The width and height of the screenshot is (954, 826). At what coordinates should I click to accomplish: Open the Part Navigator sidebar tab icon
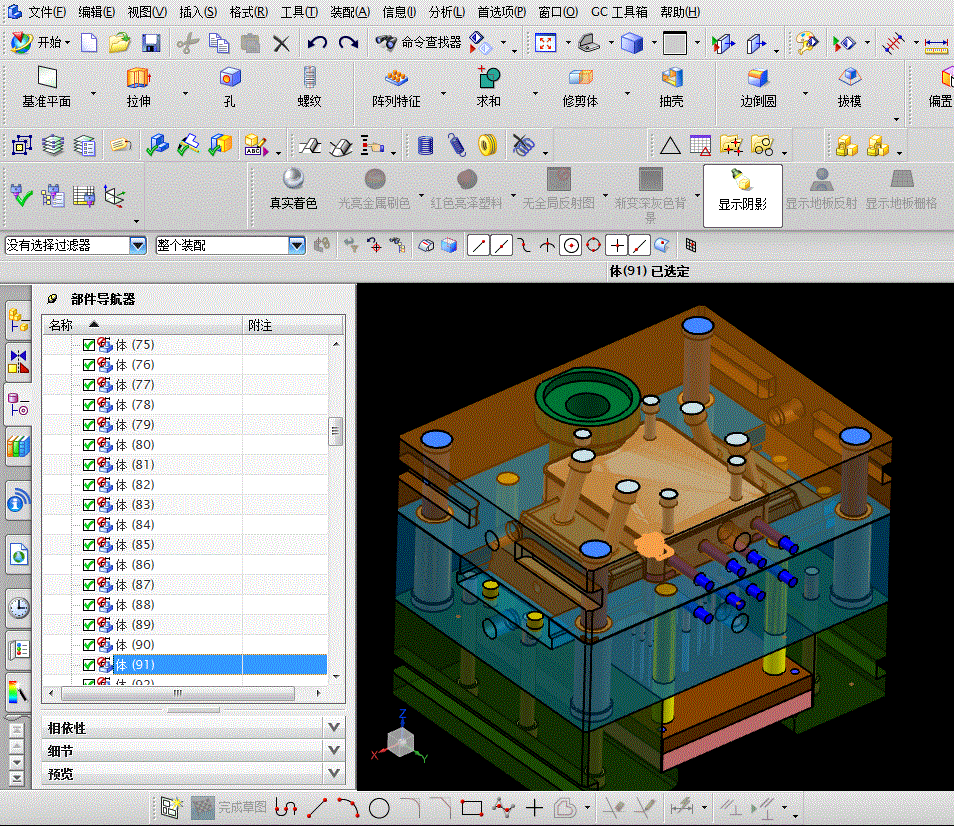pos(18,404)
